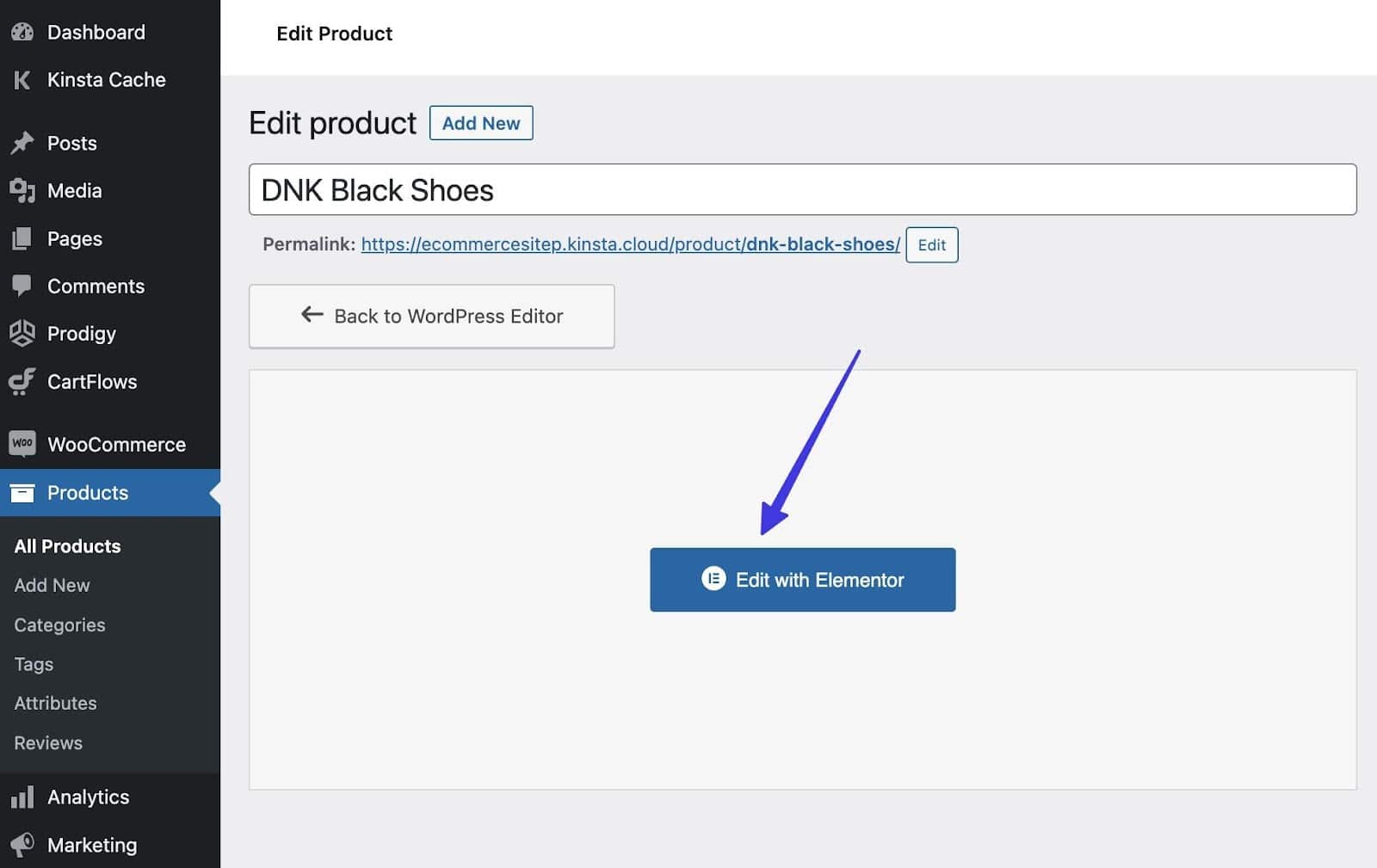Click the Kinsta Cache icon

point(22,79)
